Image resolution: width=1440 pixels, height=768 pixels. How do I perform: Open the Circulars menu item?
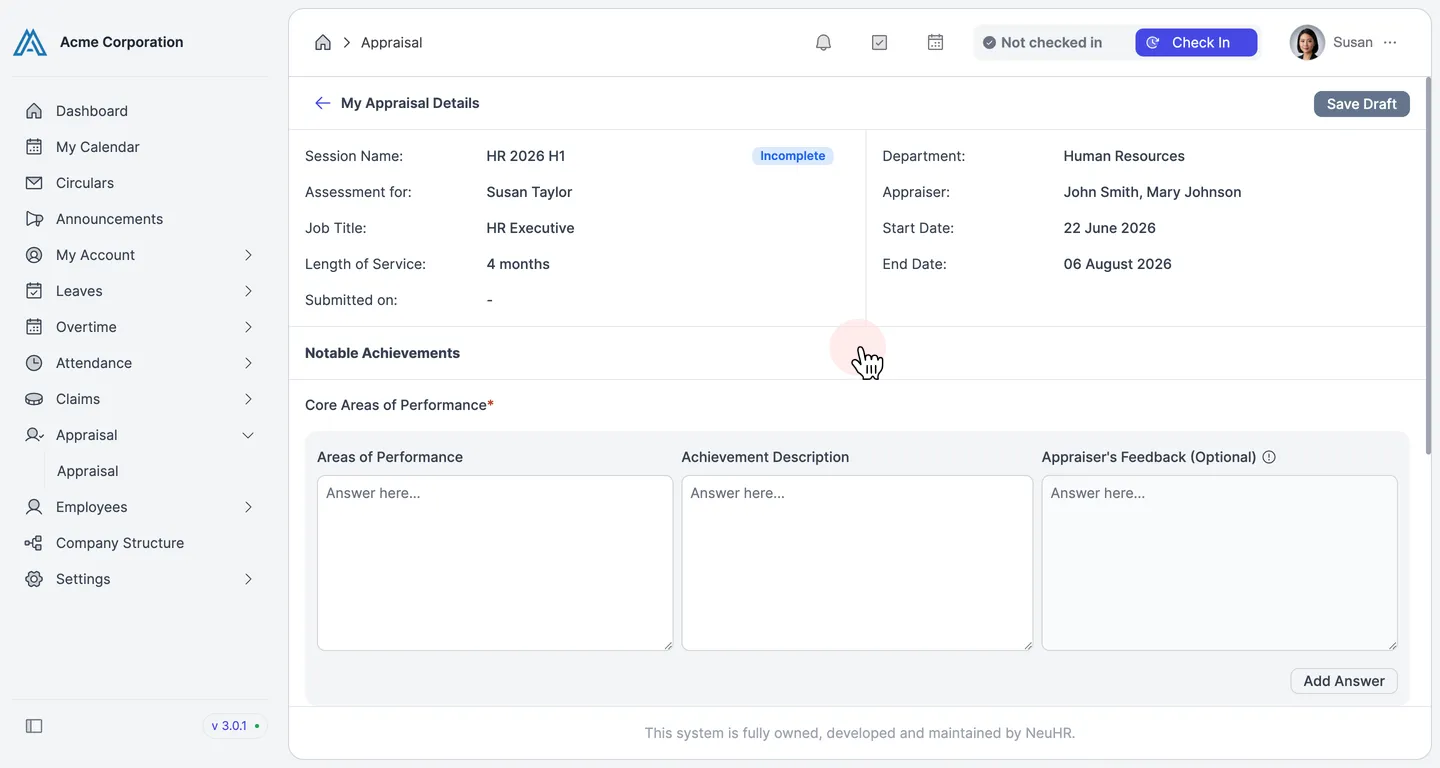coord(140,183)
